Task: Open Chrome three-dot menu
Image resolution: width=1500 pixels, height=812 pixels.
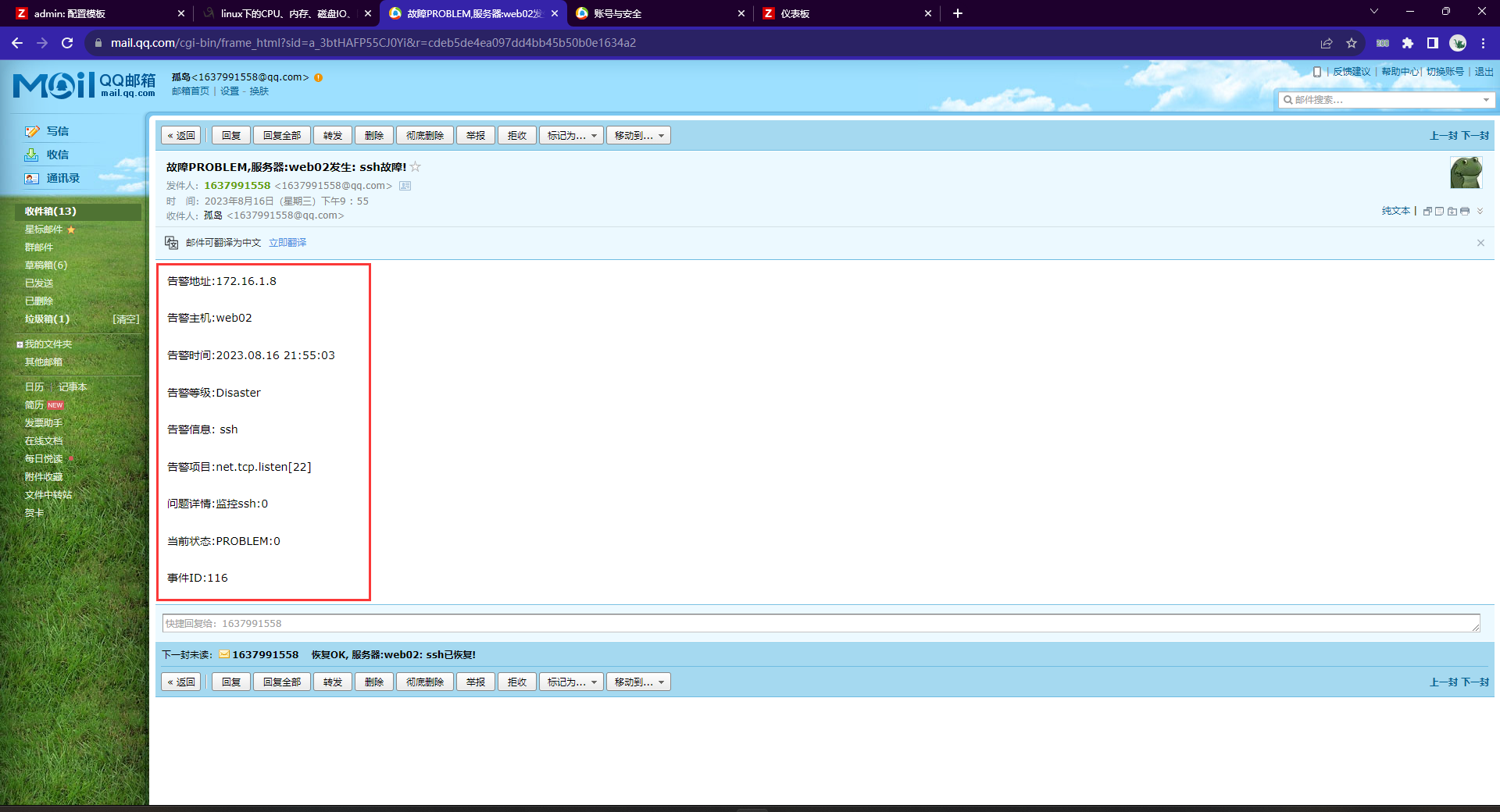Action: pos(1483,43)
